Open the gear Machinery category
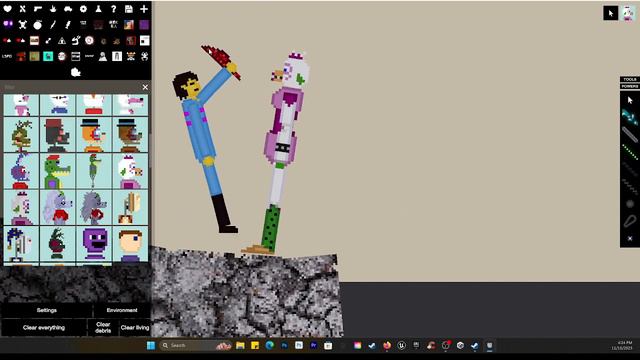The image size is (640, 360). (83, 9)
